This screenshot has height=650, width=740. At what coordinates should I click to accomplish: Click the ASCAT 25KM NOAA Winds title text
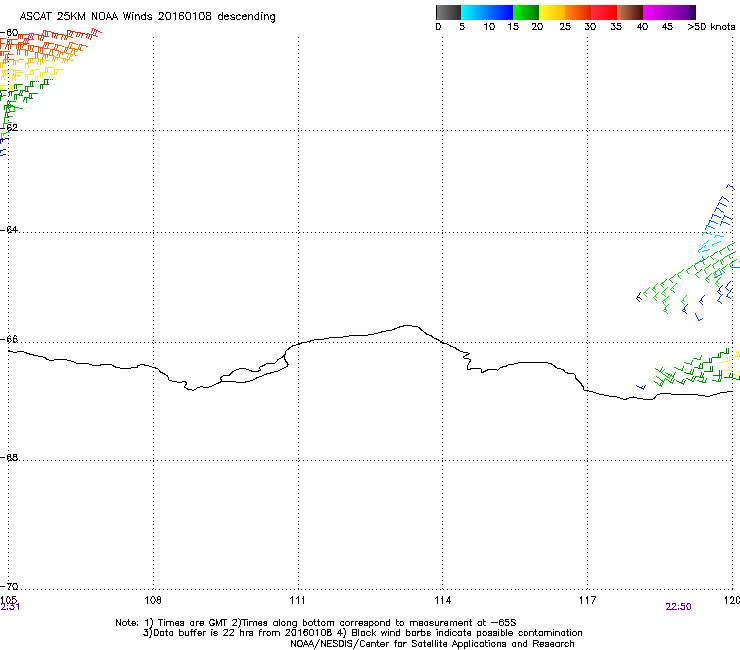(x=147, y=16)
